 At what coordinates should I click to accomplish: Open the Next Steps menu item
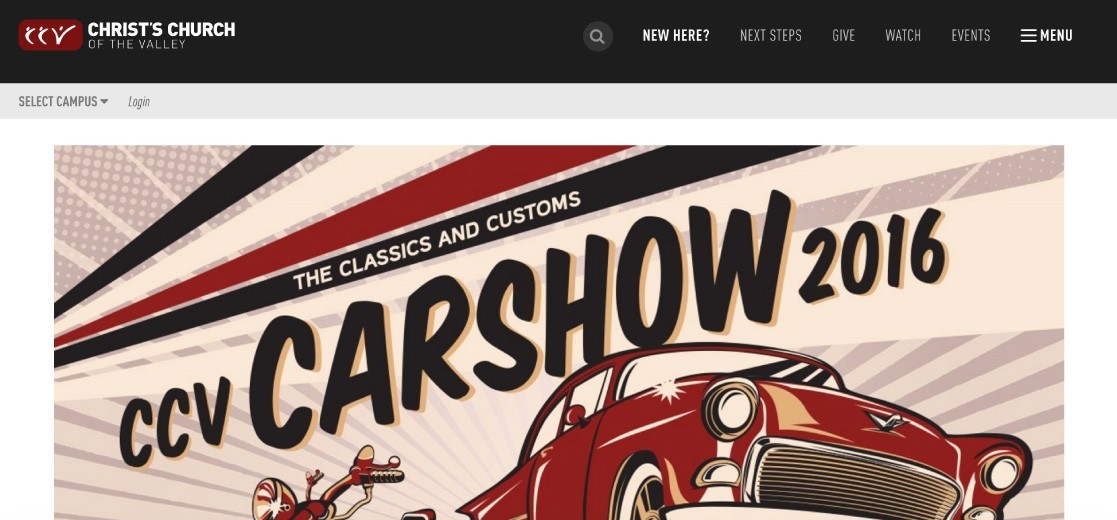tap(771, 36)
